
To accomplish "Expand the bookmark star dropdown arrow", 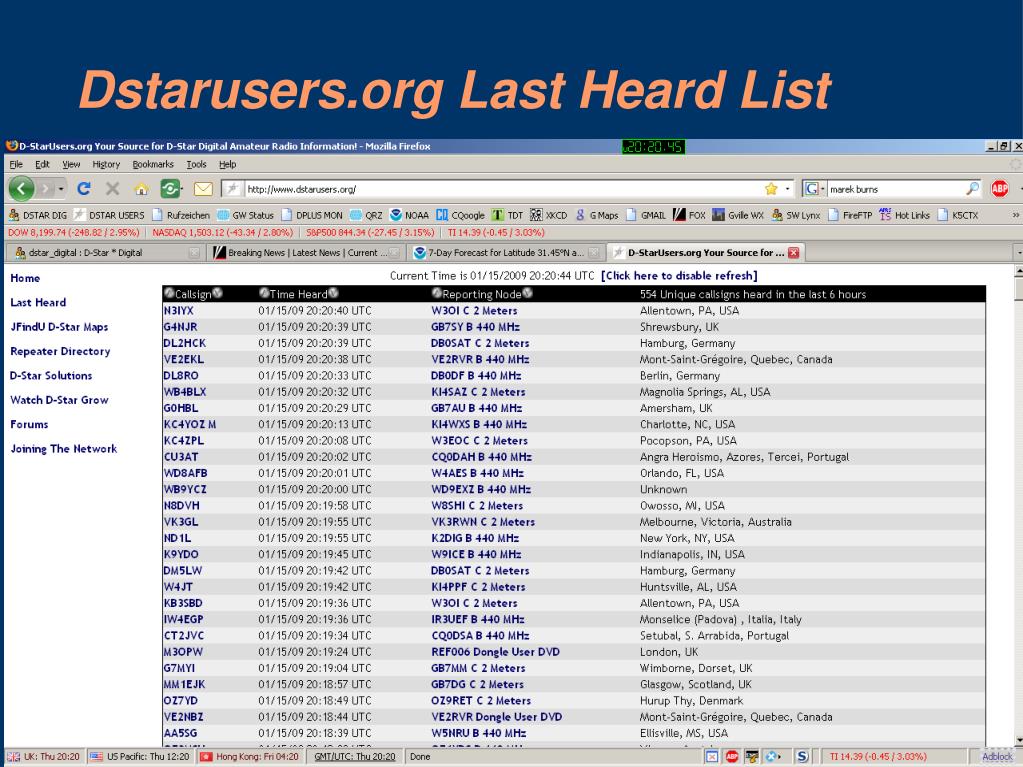I will (787, 189).
